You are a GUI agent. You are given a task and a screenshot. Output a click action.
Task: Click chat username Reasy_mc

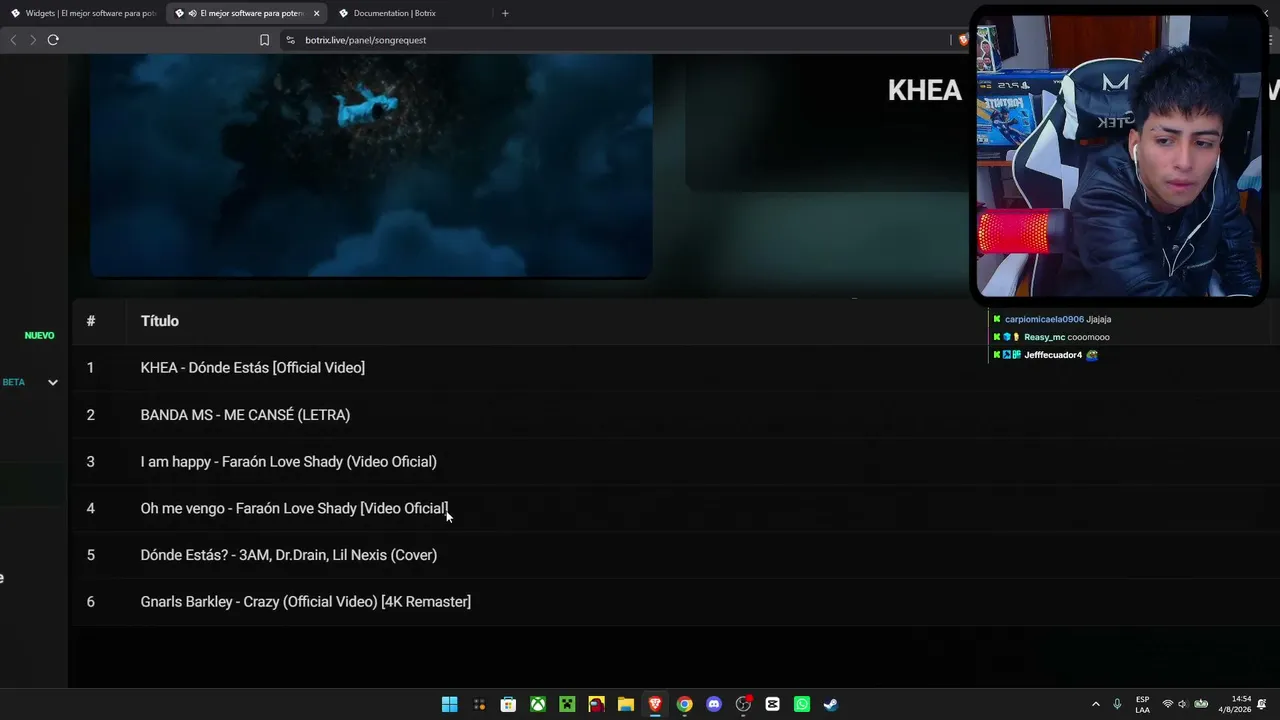[1044, 337]
